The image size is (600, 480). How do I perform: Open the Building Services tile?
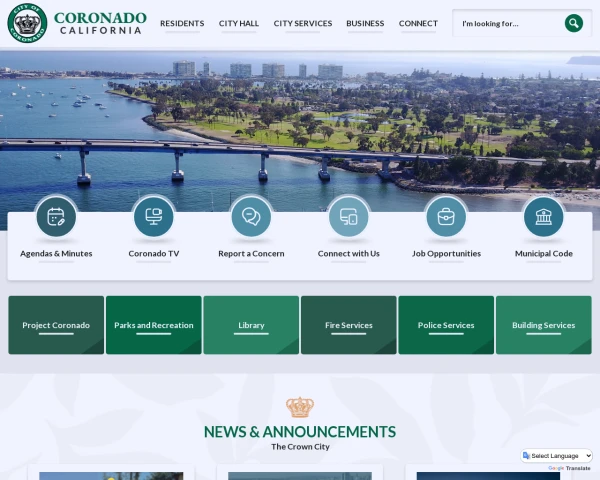(544, 325)
